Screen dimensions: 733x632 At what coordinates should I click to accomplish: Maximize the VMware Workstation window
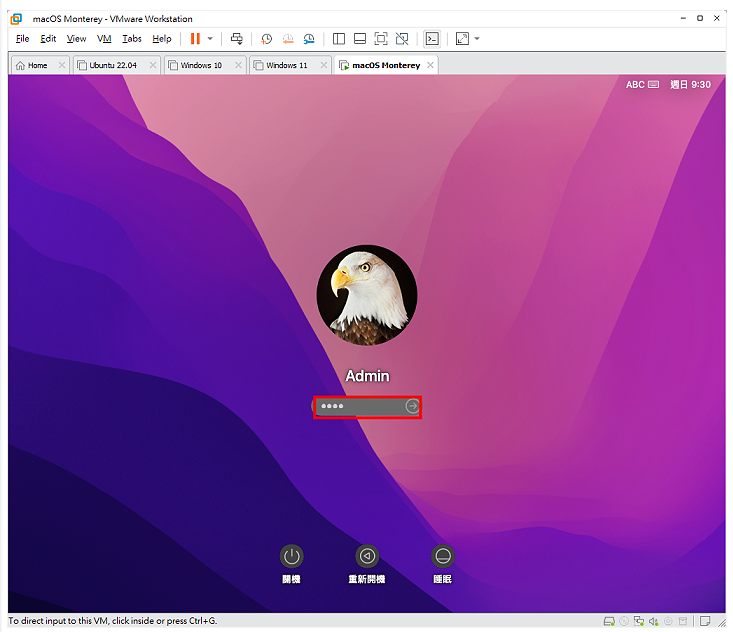pos(700,18)
